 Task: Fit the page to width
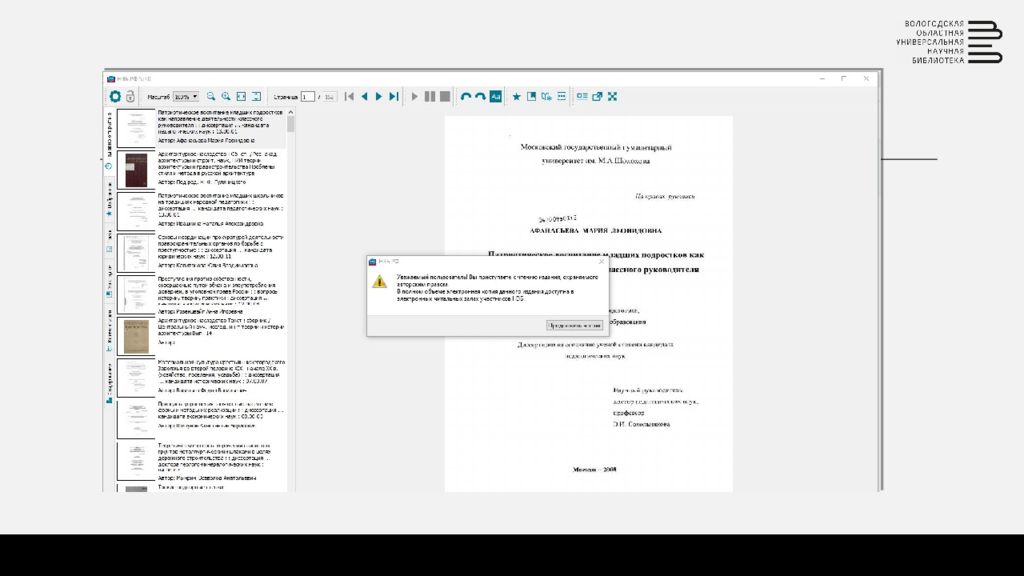tap(241, 97)
